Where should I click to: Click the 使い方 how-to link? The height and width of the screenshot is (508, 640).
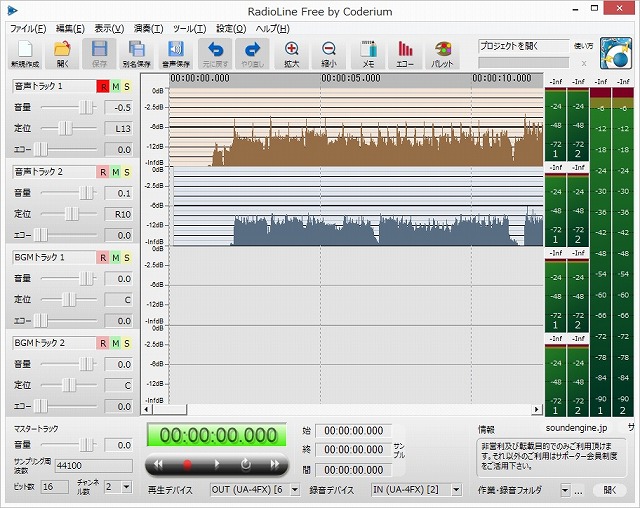[584, 46]
